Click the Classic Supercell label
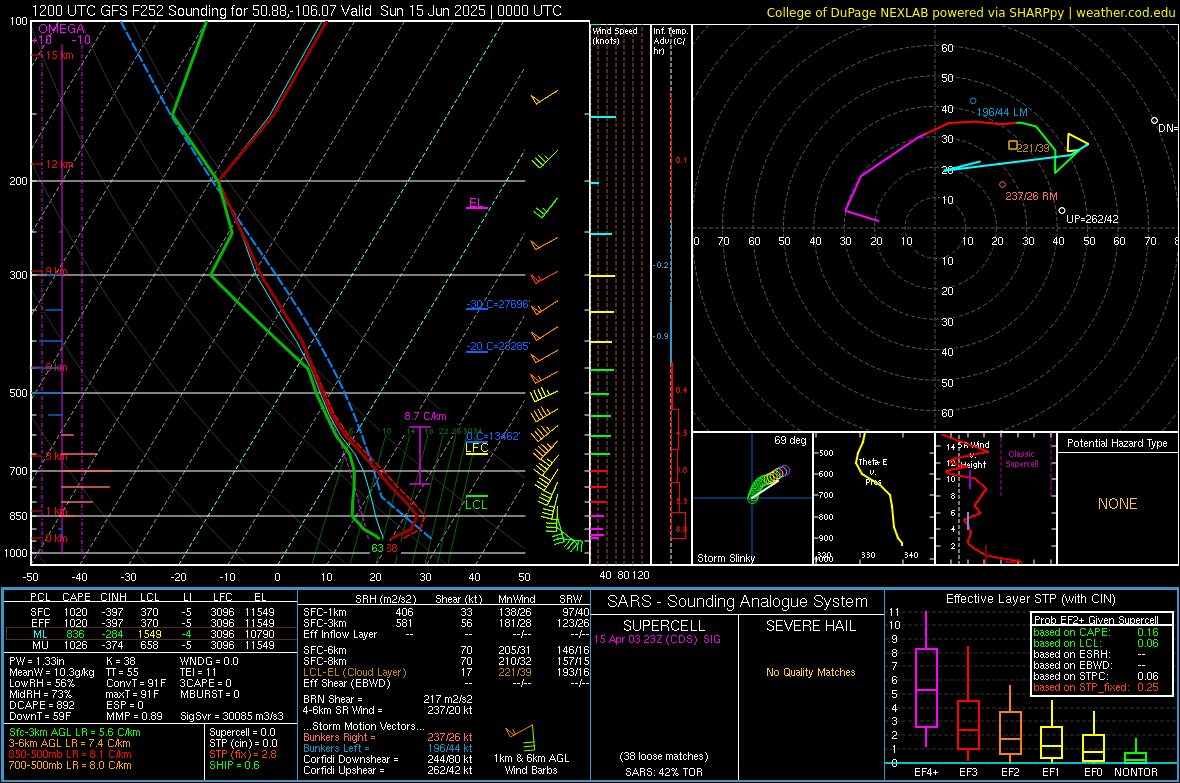This screenshot has height=783, width=1180. (x=1021, y=459)
